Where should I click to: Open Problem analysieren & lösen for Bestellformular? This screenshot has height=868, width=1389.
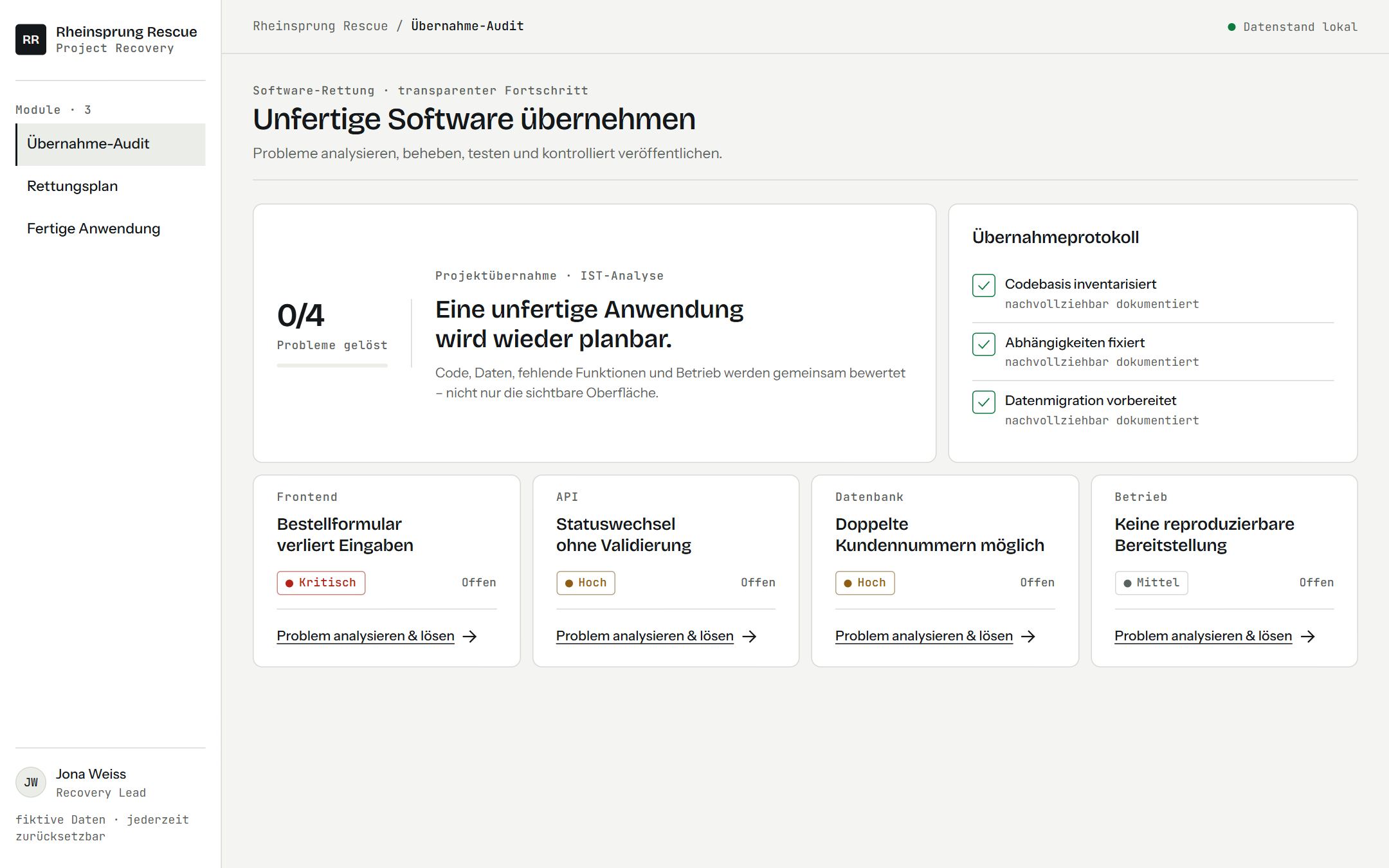365,636
